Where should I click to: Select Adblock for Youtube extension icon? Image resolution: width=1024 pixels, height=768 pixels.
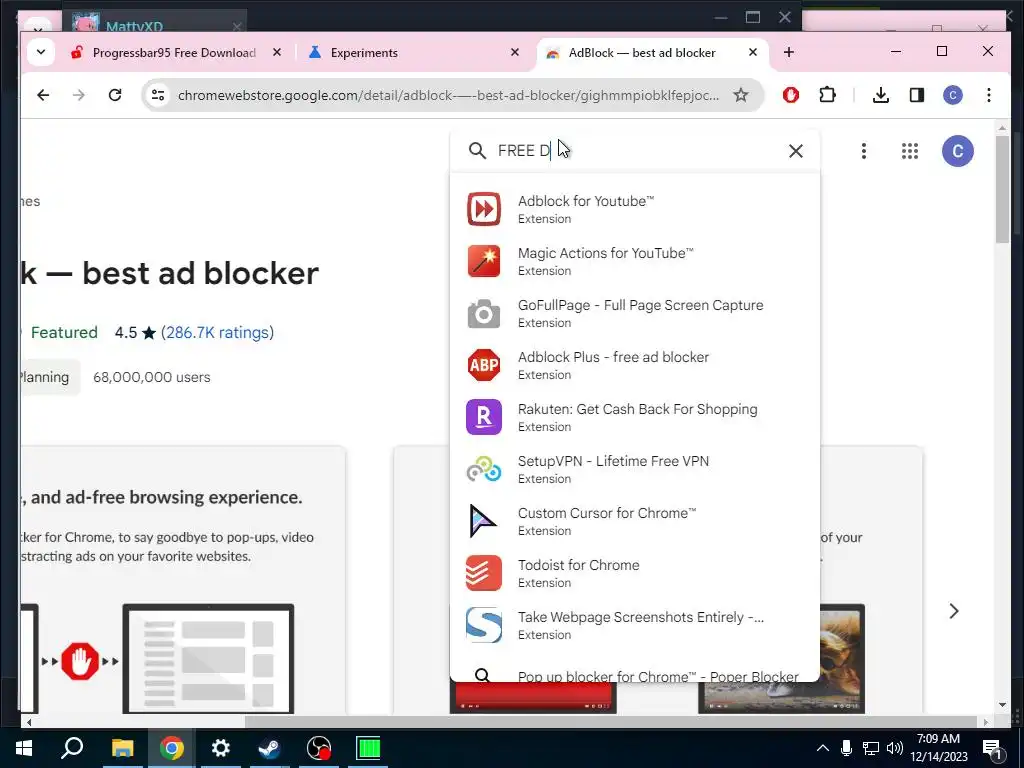point(484,209)
